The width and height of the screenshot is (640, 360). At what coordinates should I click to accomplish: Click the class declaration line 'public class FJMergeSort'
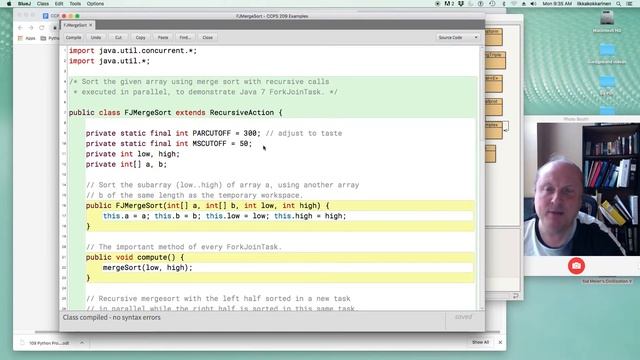click(x=176, y=113)
